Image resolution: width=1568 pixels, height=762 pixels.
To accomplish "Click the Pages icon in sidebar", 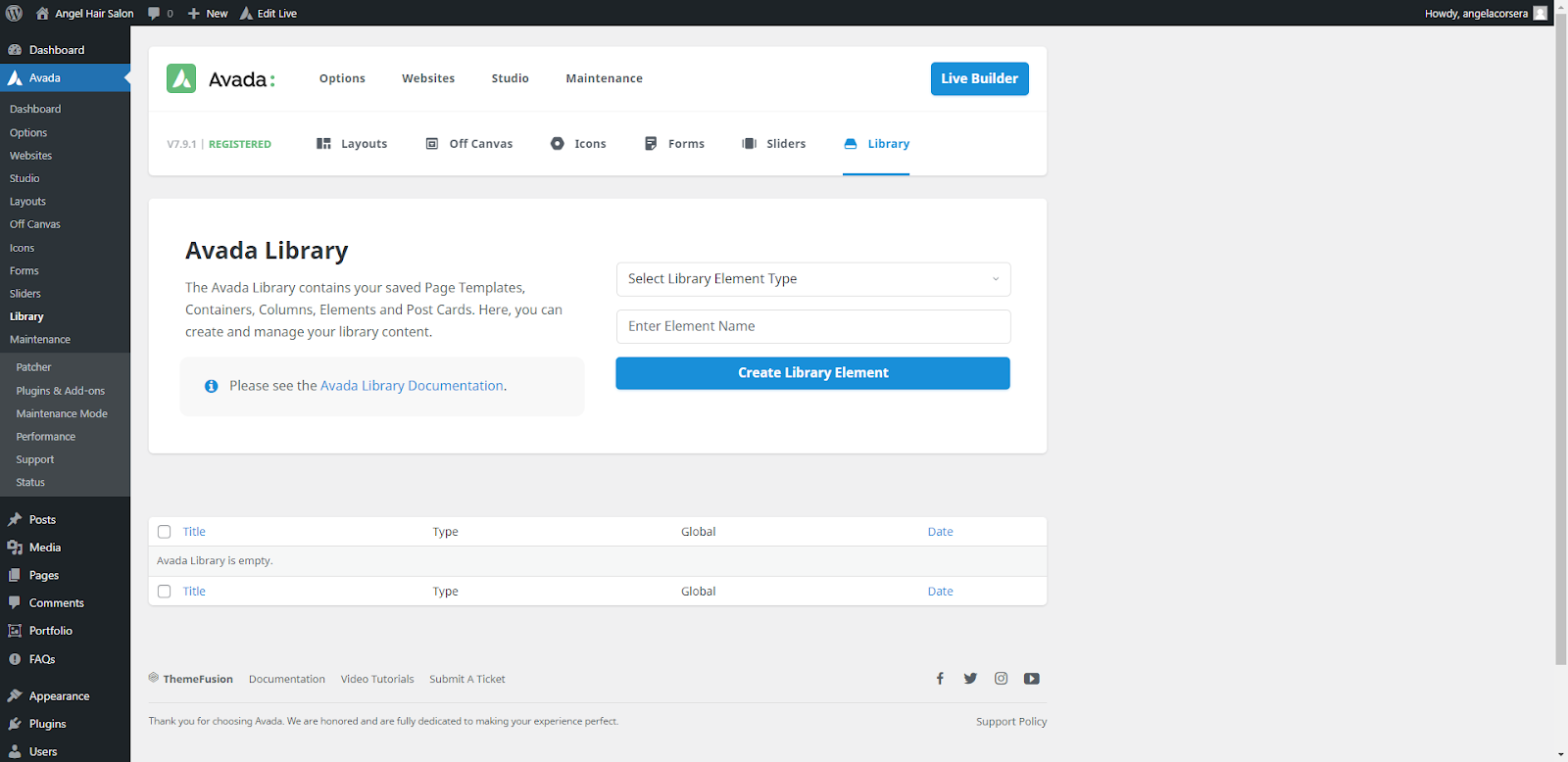I will (15, 576).
